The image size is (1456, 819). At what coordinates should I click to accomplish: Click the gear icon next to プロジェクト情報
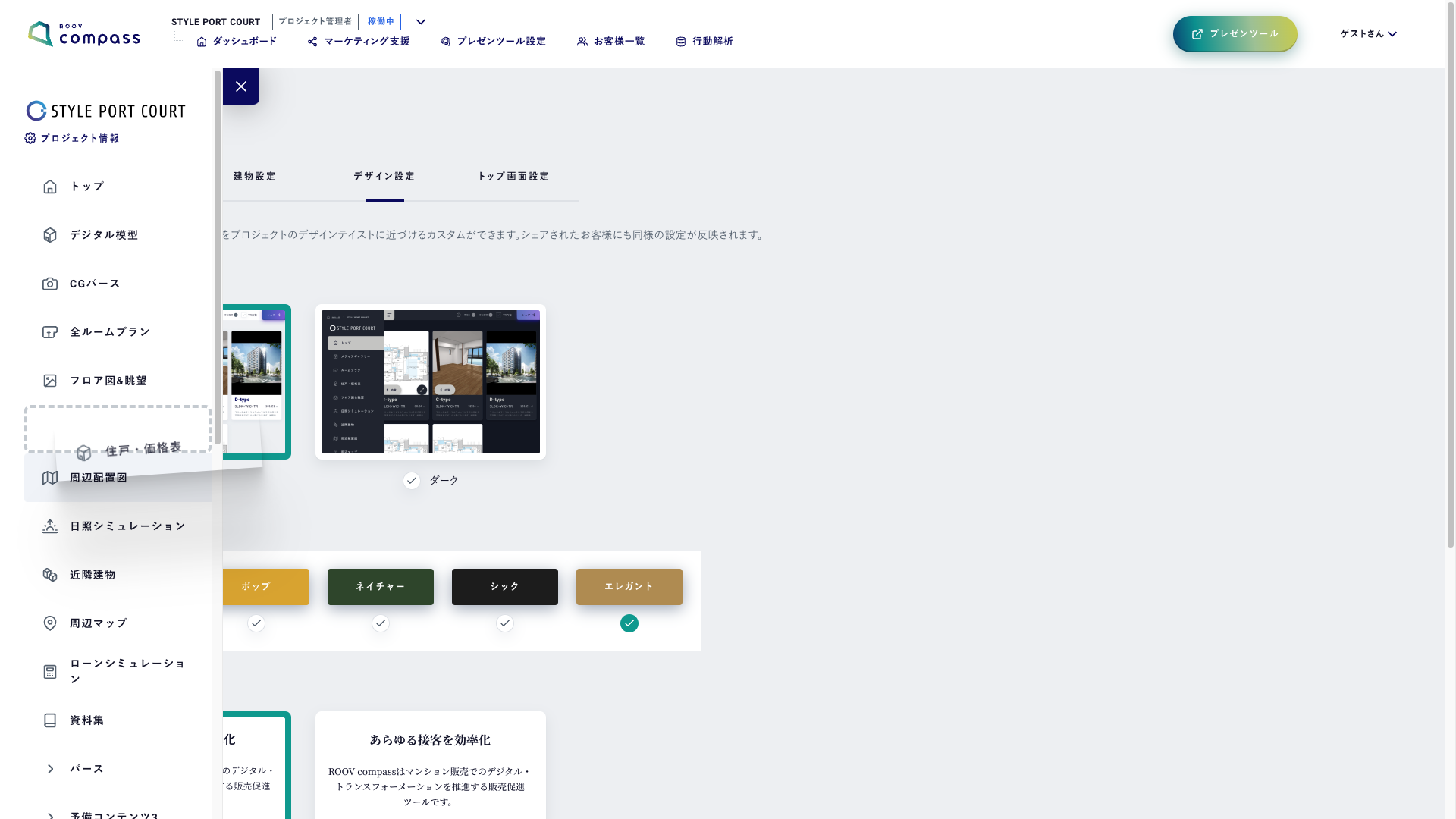pos(30,138)
